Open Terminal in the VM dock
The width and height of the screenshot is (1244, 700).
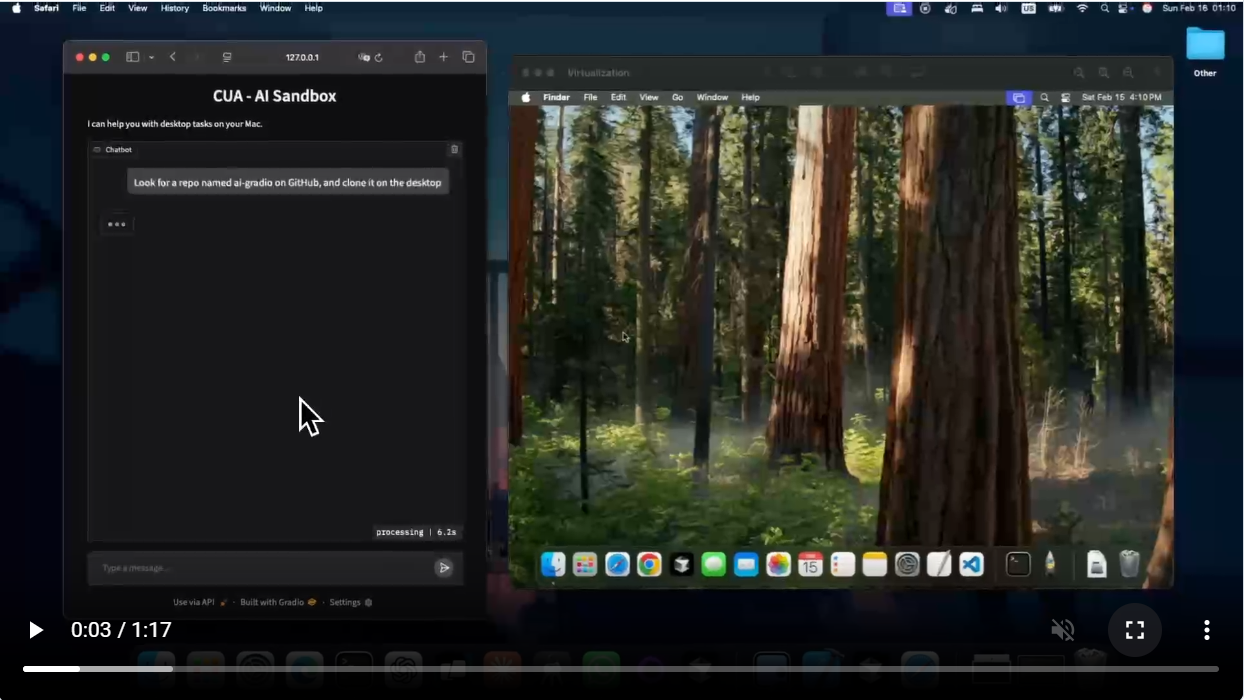click(1018, 564)
